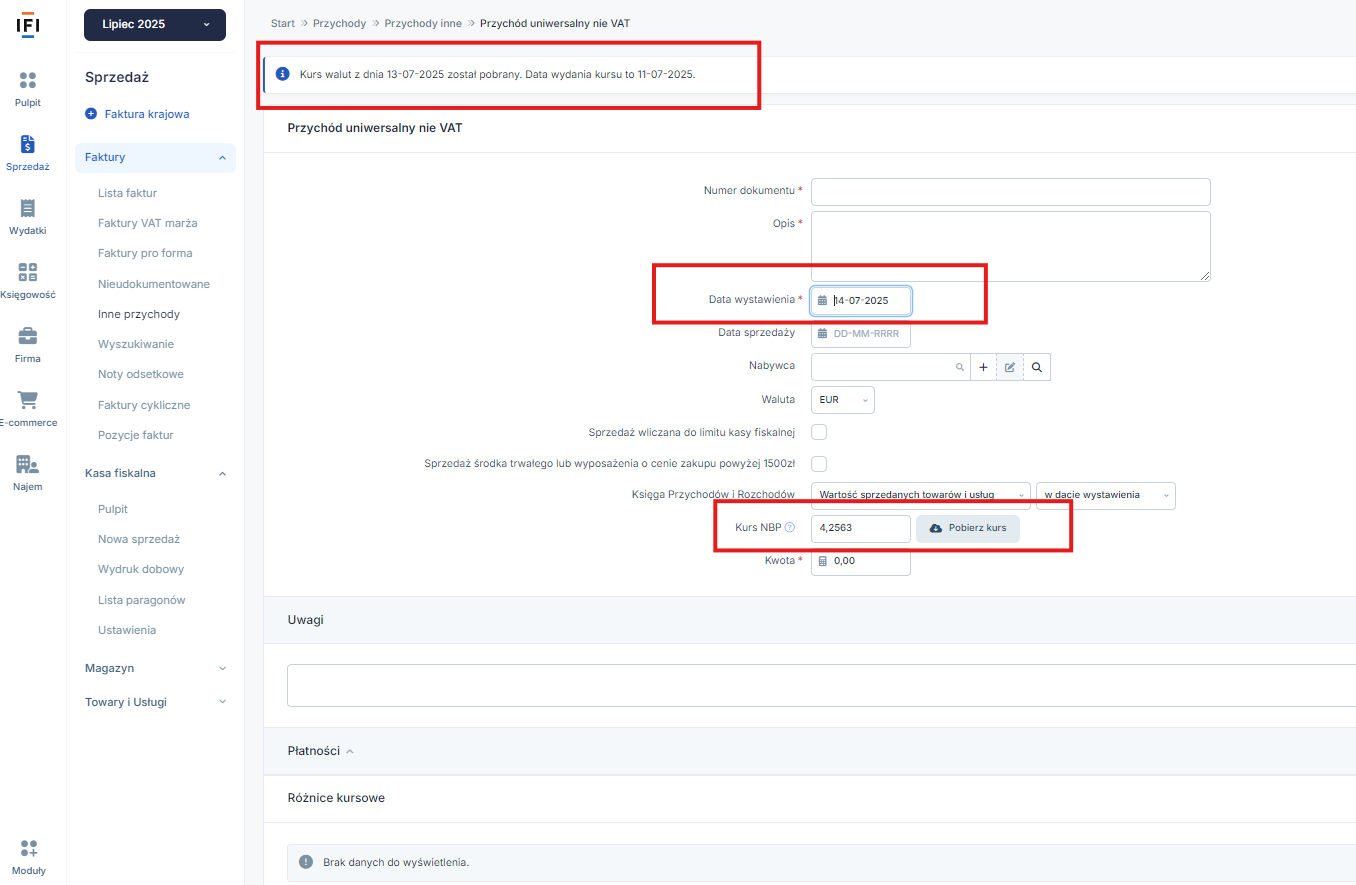The image size is (1356, 885).
Task: Click the calendar icon in Data sprzedaży
Action: point(822,333)
